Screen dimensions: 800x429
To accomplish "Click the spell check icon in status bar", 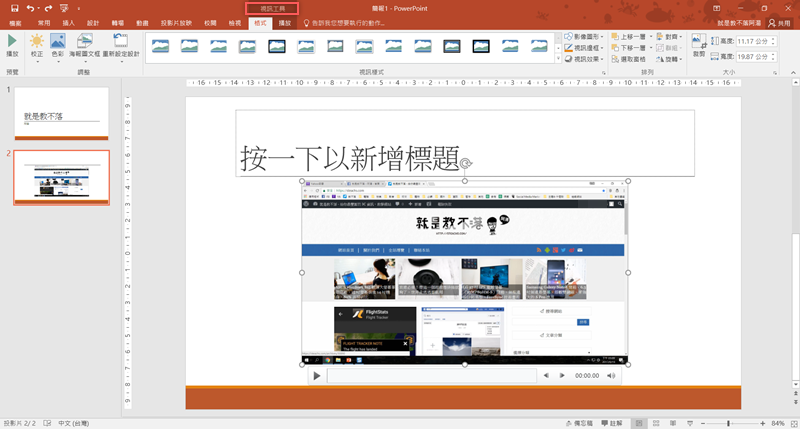I will click(x=47, y=423).
